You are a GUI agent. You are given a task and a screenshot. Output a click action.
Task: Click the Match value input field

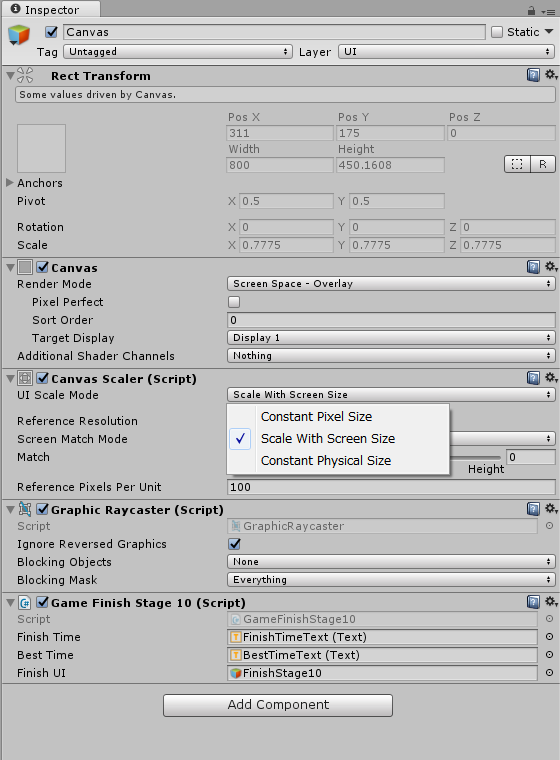click(x=531, y=457)
